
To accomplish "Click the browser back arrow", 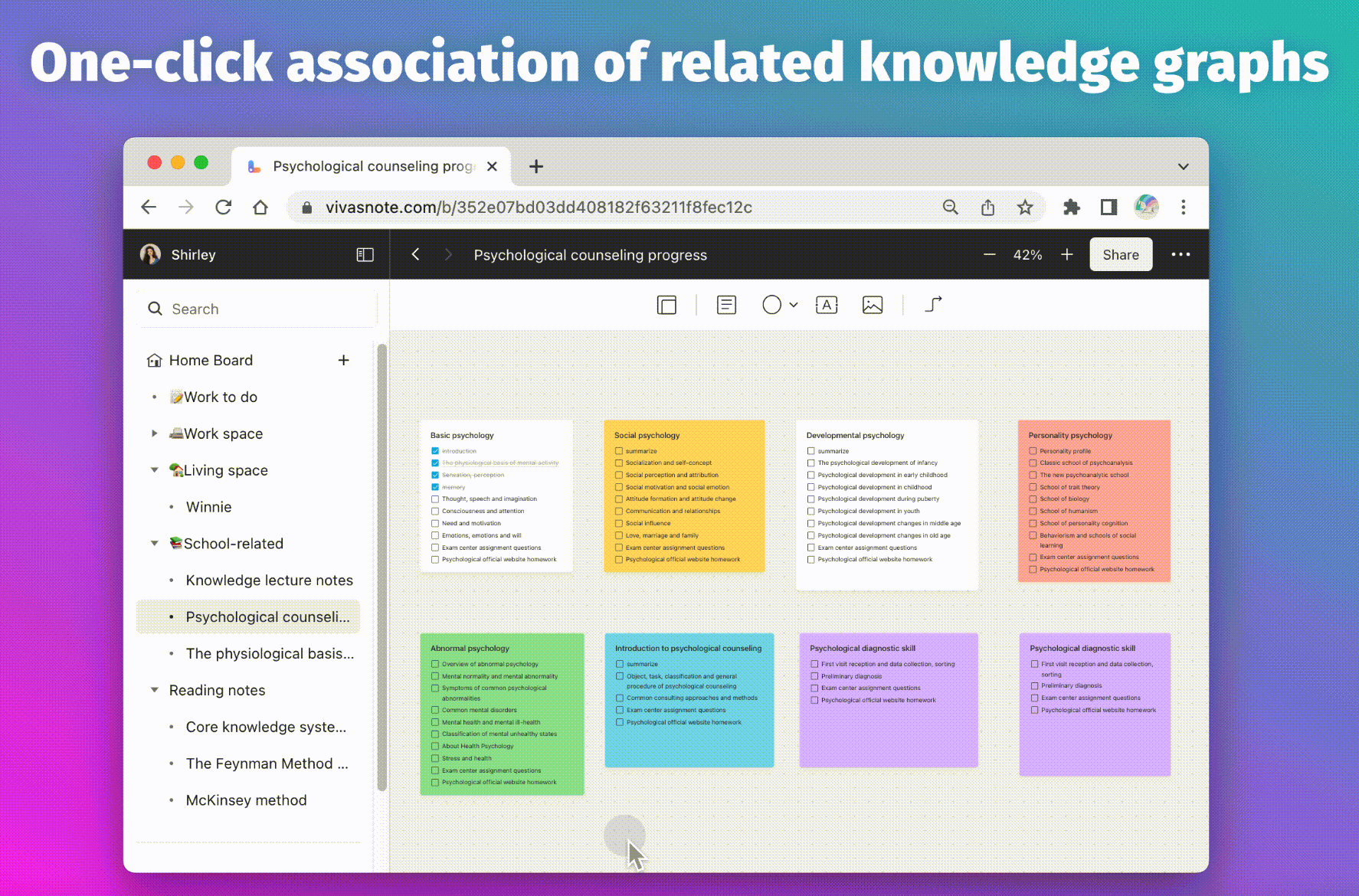I will tap(149, 207).
